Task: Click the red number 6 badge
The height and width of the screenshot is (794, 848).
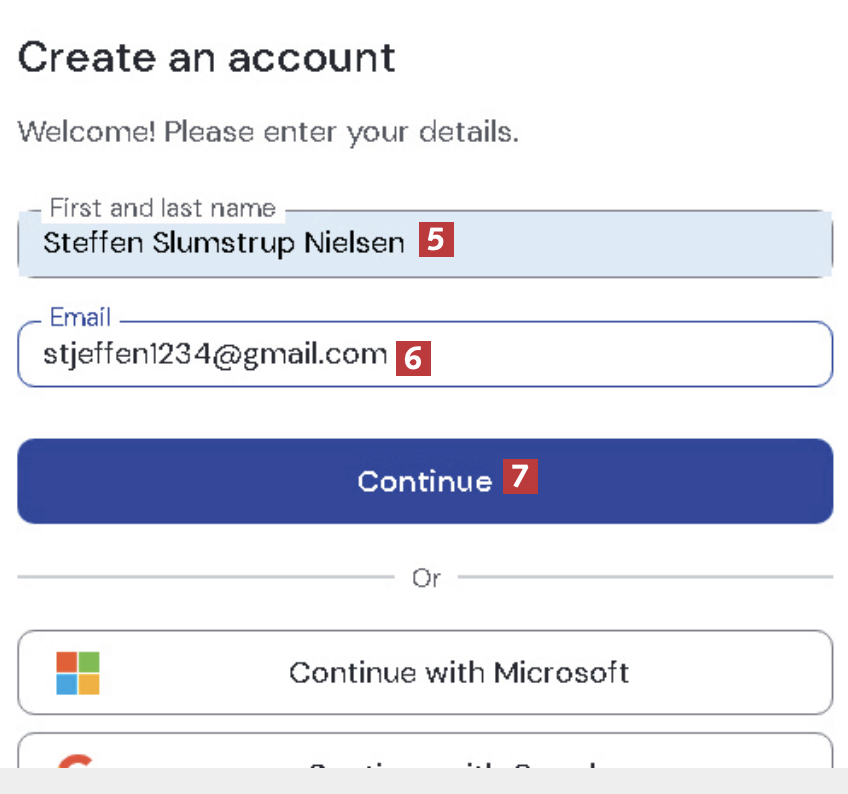Action: pos(413,357)
